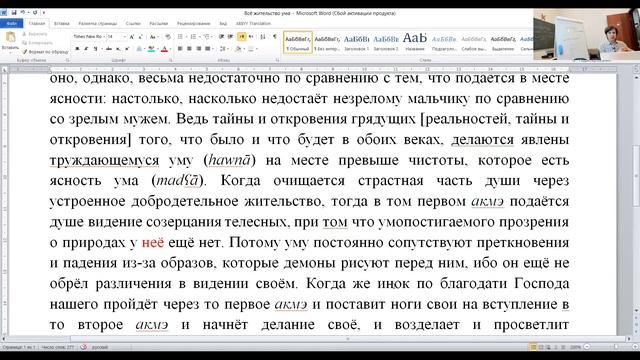Click the zoom out minus button
This screenshot has width=640, height=360.
(587, 347)
